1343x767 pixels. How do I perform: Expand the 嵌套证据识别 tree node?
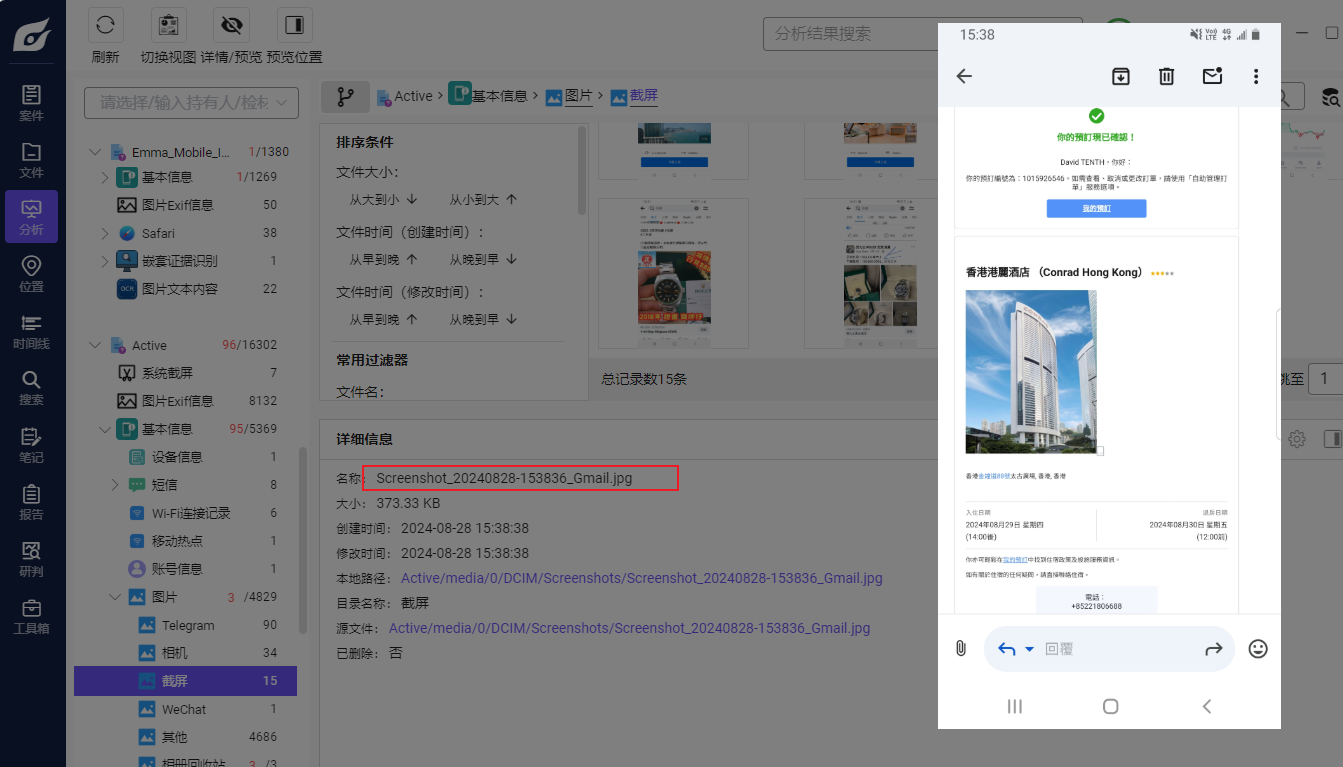(x=105, y=261)
